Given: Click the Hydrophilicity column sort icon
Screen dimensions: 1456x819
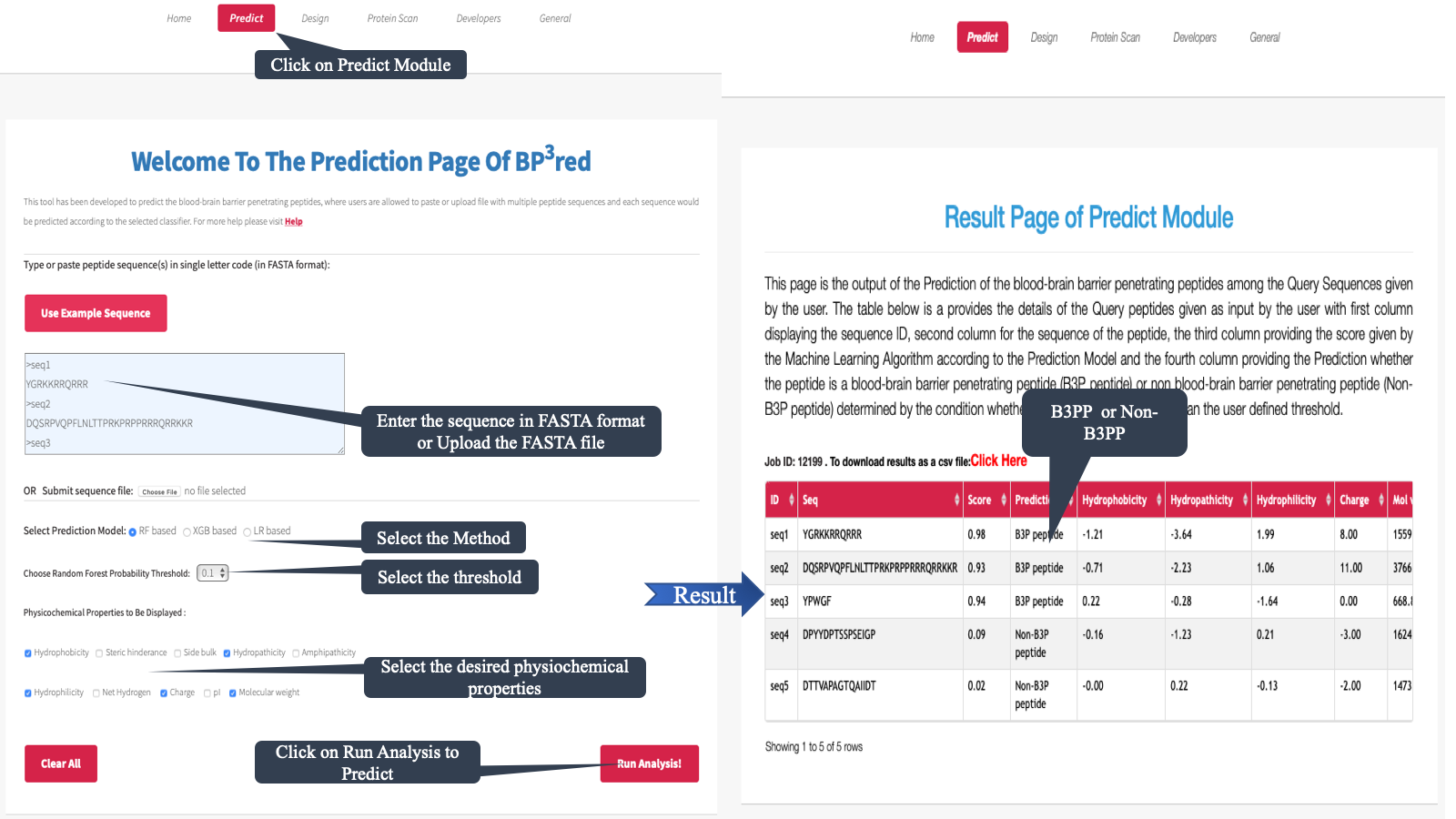Looking at the screenshot, I should [1329, 500].
